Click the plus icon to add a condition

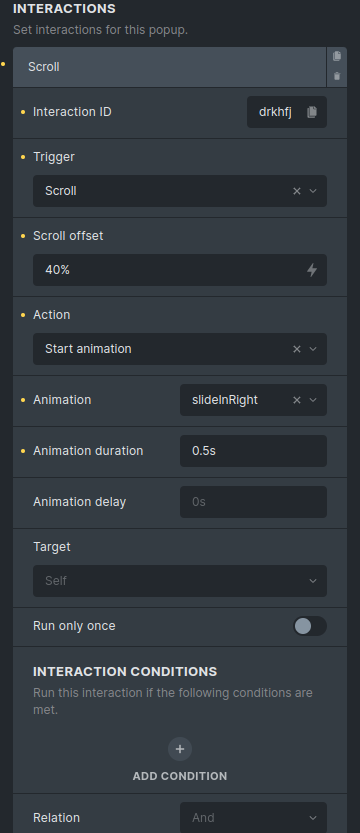pos(180,749)
